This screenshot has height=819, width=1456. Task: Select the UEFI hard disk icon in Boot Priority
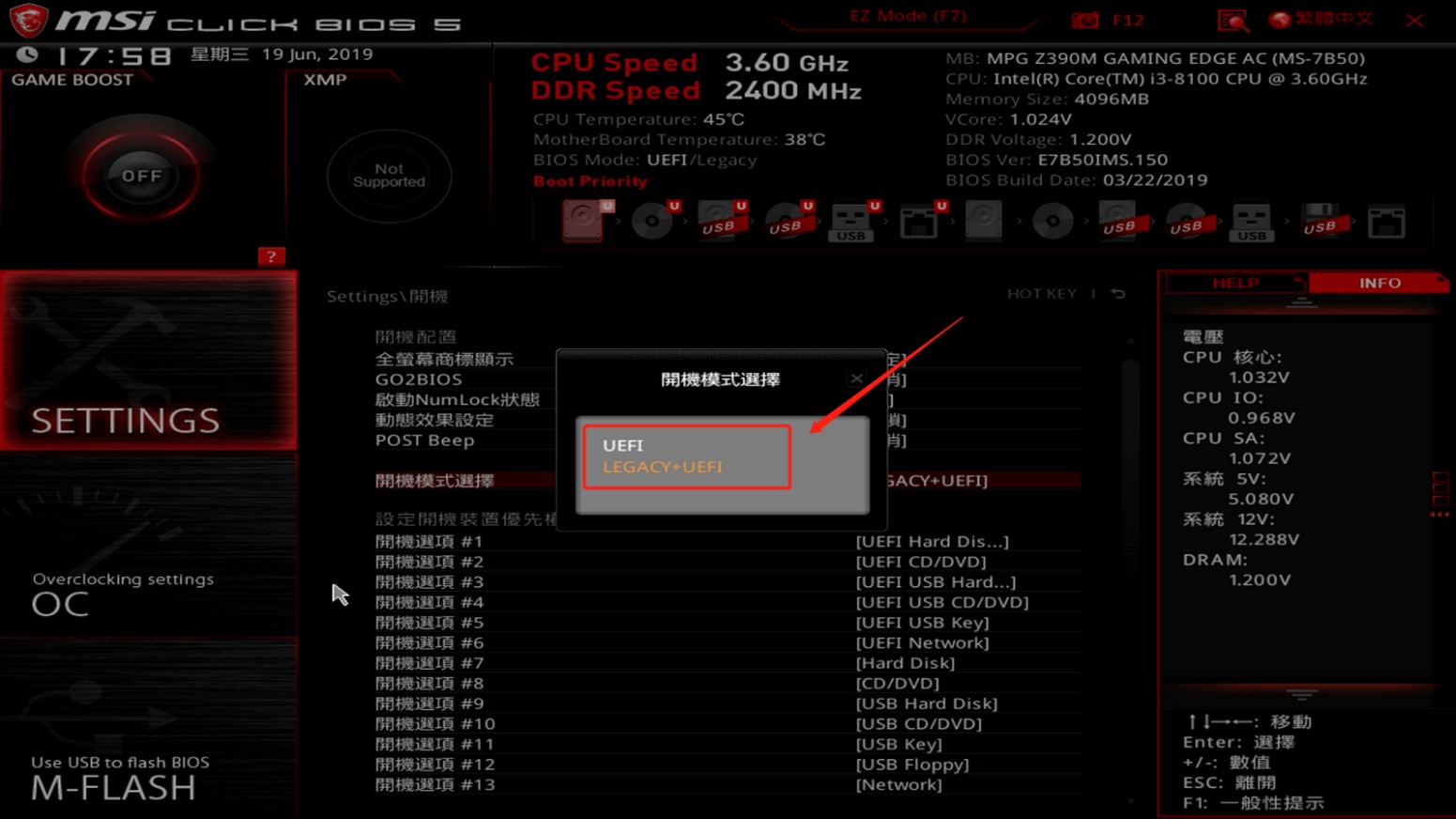click(x=584, y=221)
